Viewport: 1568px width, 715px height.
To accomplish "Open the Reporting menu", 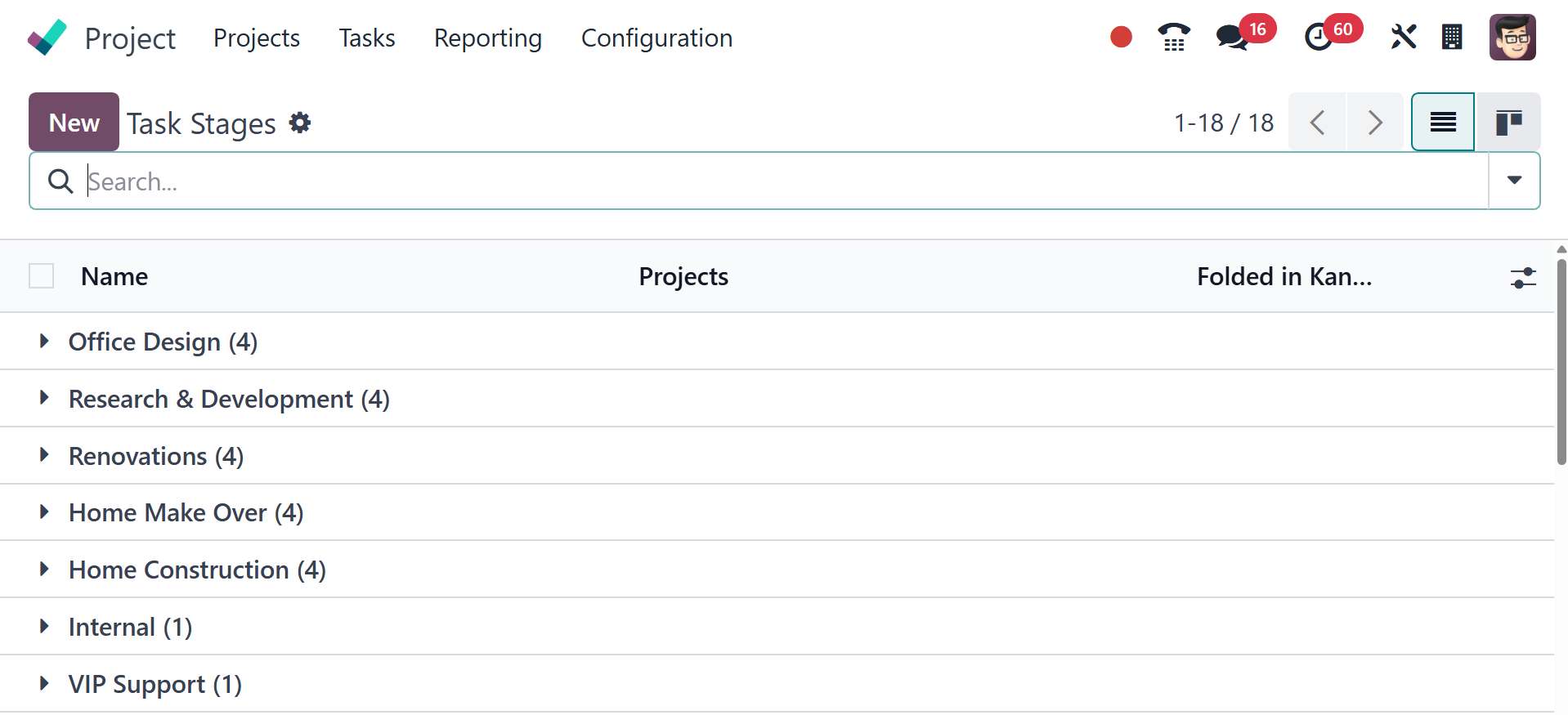I will pyautogui.click(x=487, y=38).
